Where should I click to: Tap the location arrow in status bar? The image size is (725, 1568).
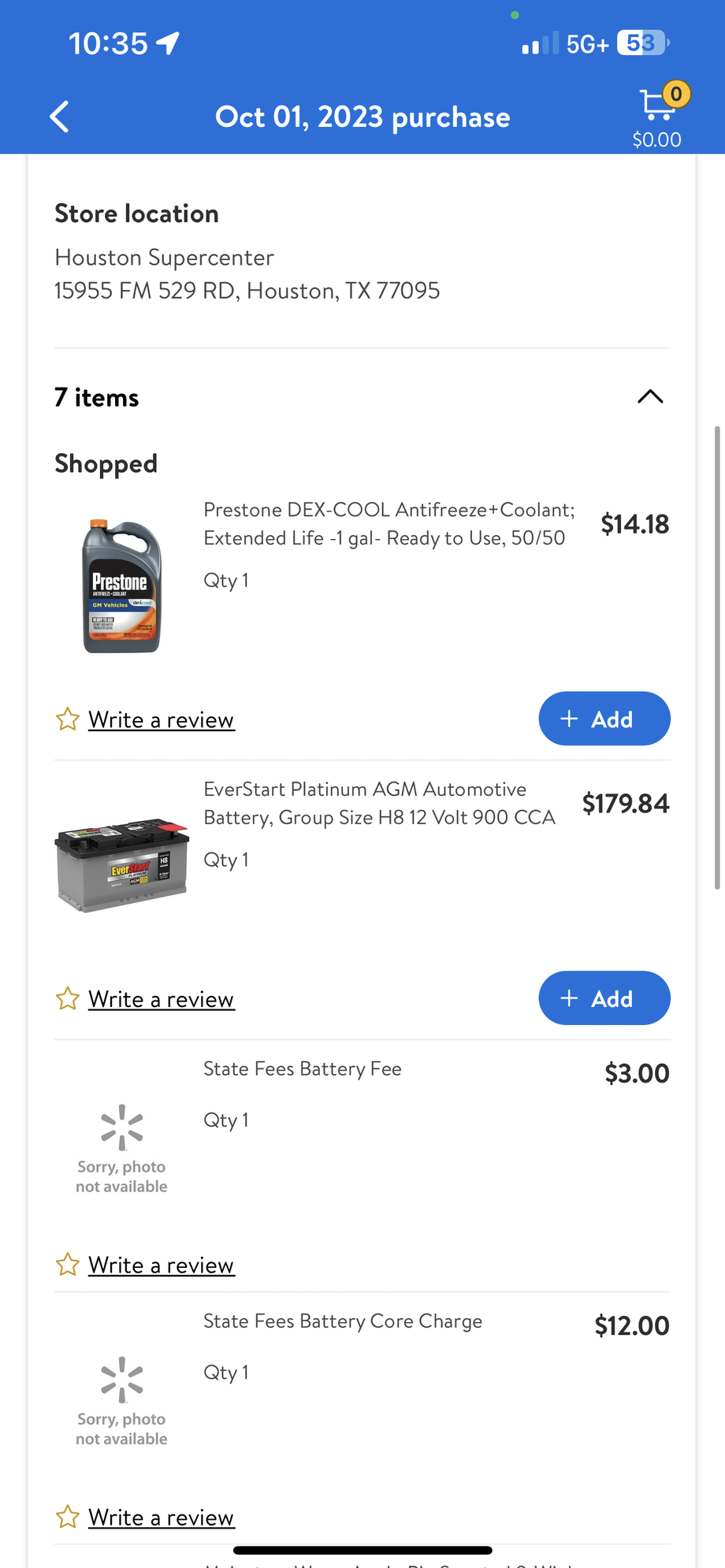coord(168,43)
